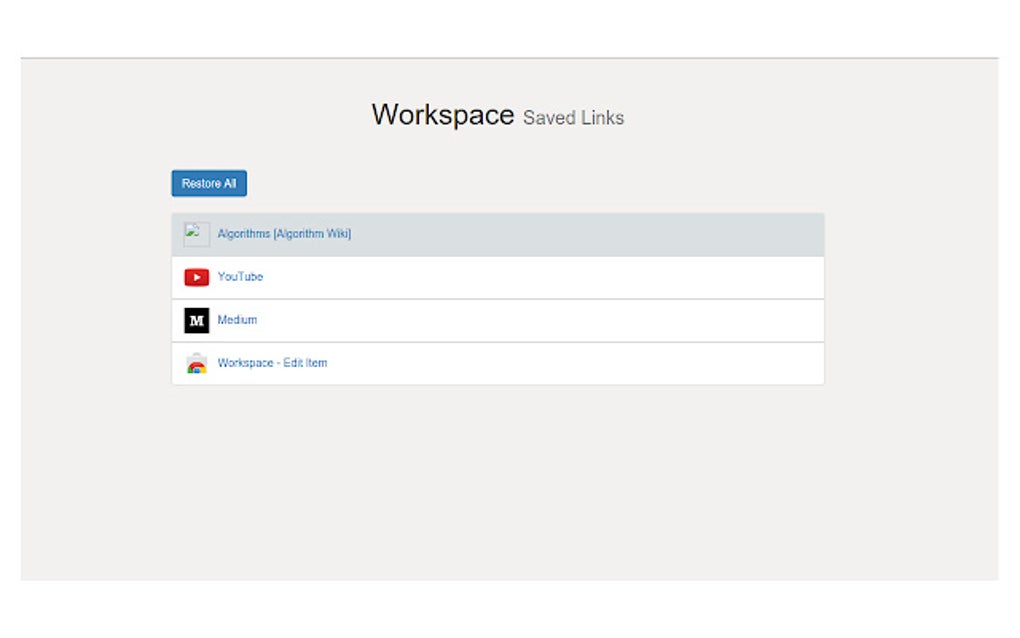Image resolution: width=1020 pixels, height=638 pixels.
Task: Open the Medium saved link
Action: pyautogui.click(x=237, y=320)
